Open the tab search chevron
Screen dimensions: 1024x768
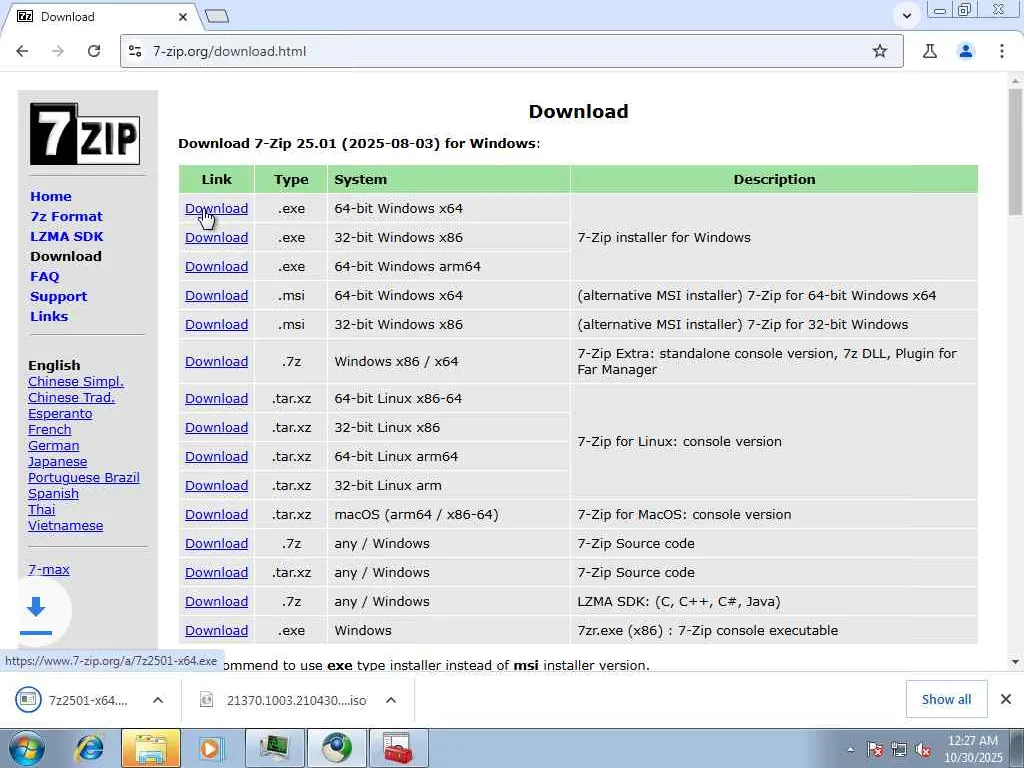tap(906, 16)
